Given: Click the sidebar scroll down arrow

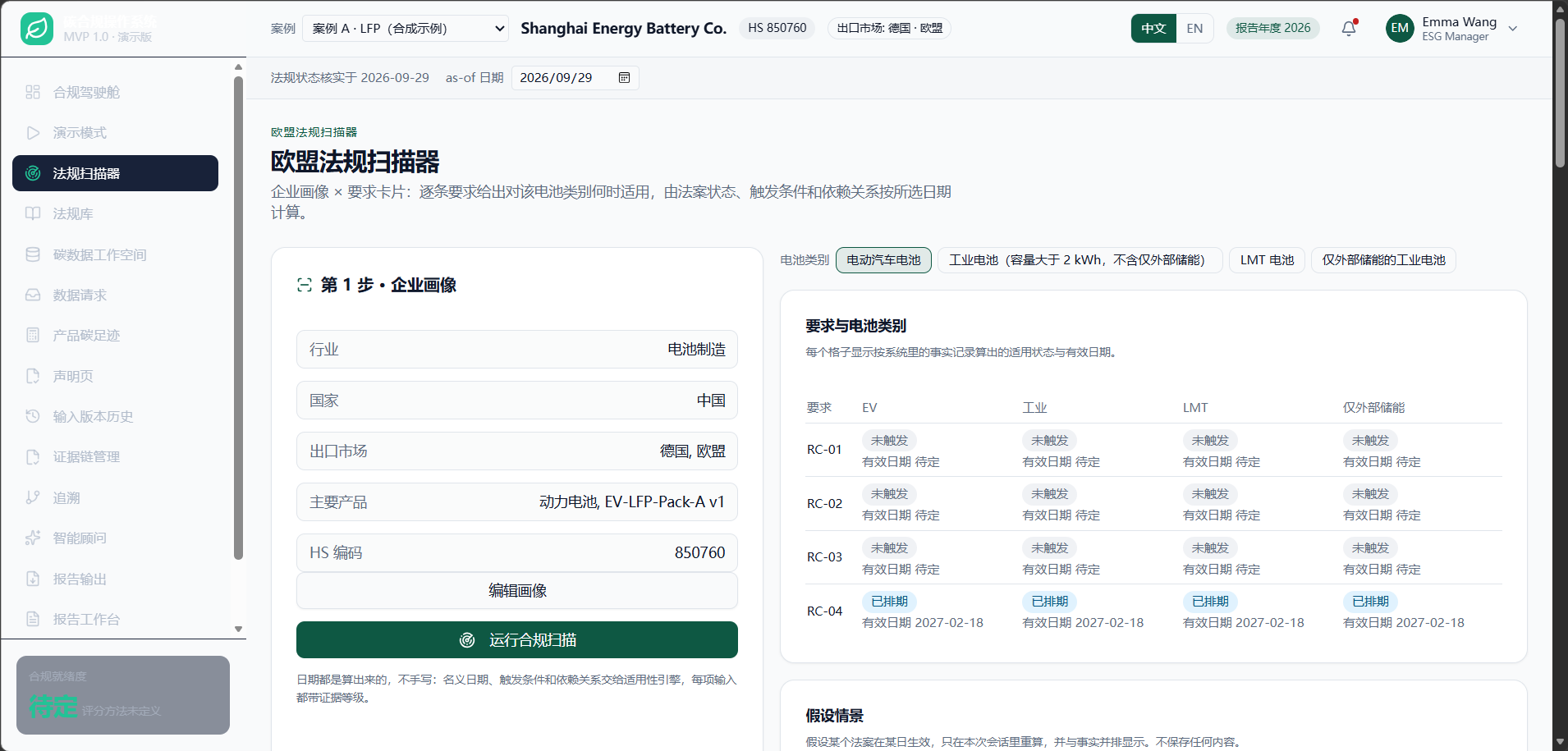Looking at the screenshot, I should pyautogui.click(x=239, y=630).
